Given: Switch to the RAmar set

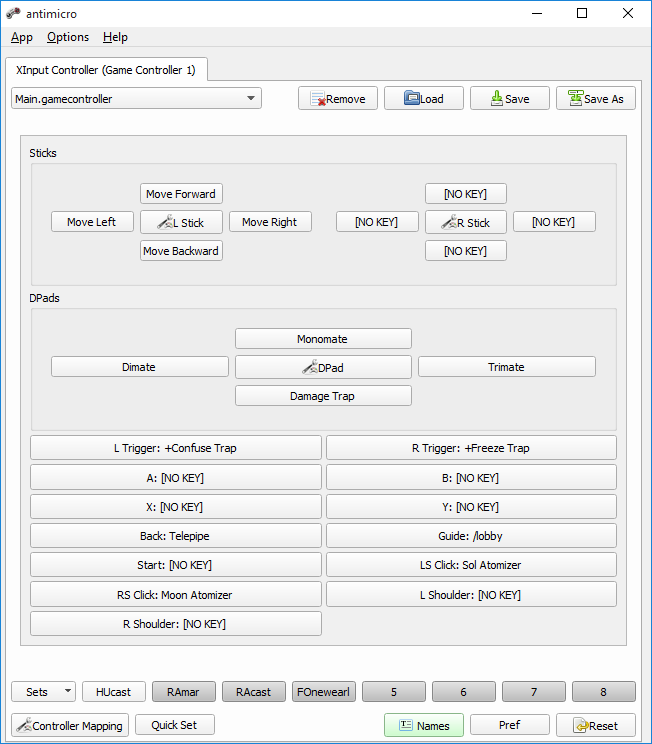Looking at the screenshot, I should 184,692.
